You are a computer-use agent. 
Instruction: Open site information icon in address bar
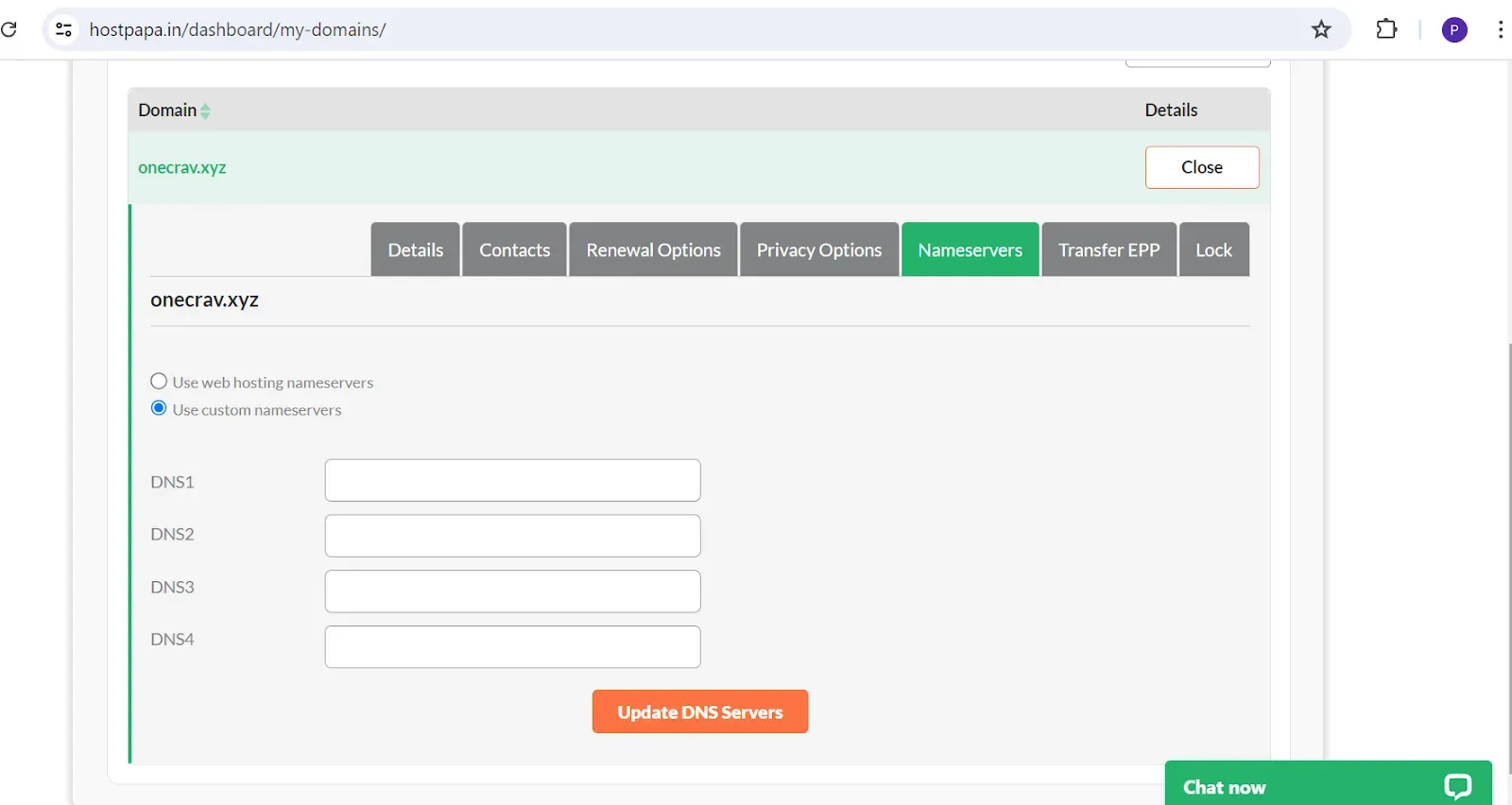coord(64,29)
